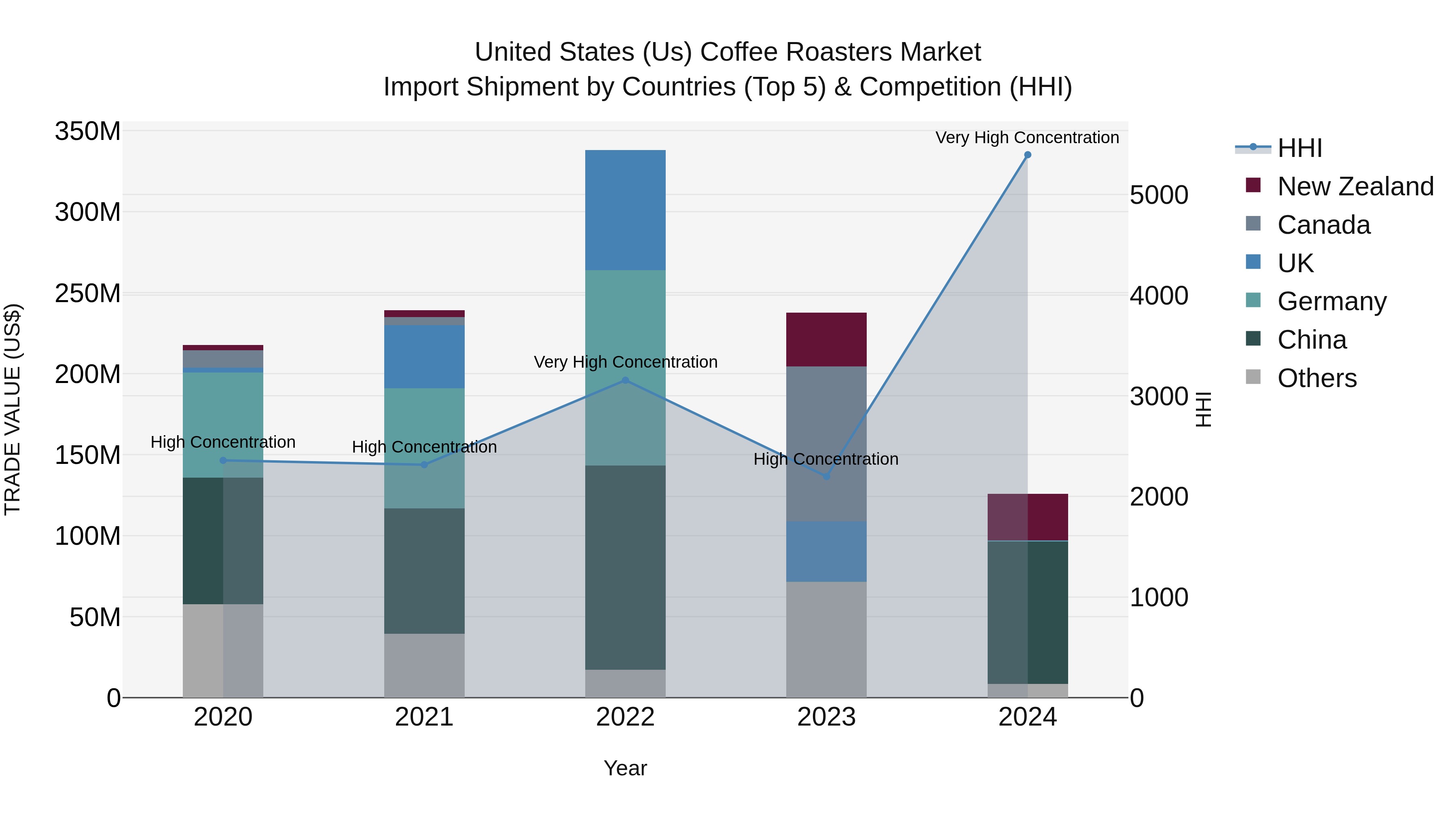This screenshot has height=819, width=1456.
Task: Click the 2021 UK bar segment
Action: tap(425, 357)
